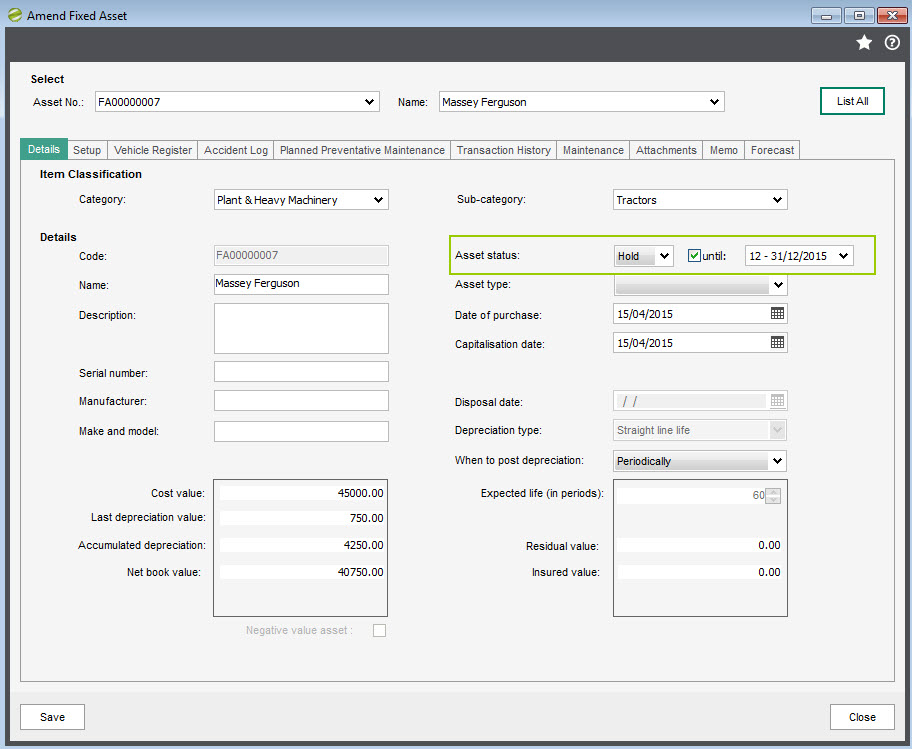
Task: Open calendar picker for Date of purchase
Action: (x=777, y=314)
